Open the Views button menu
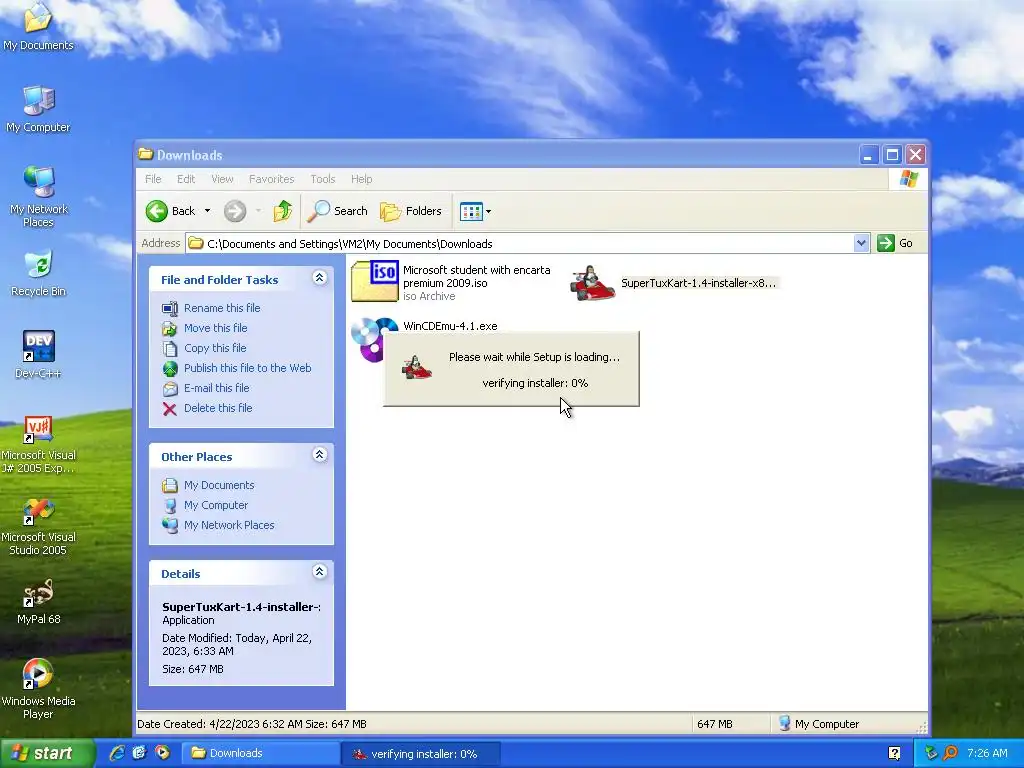 pos(475,211)
